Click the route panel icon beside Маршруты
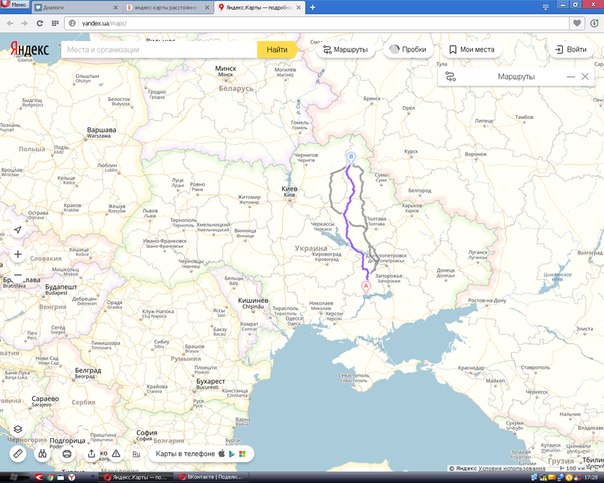 (450, 77)
